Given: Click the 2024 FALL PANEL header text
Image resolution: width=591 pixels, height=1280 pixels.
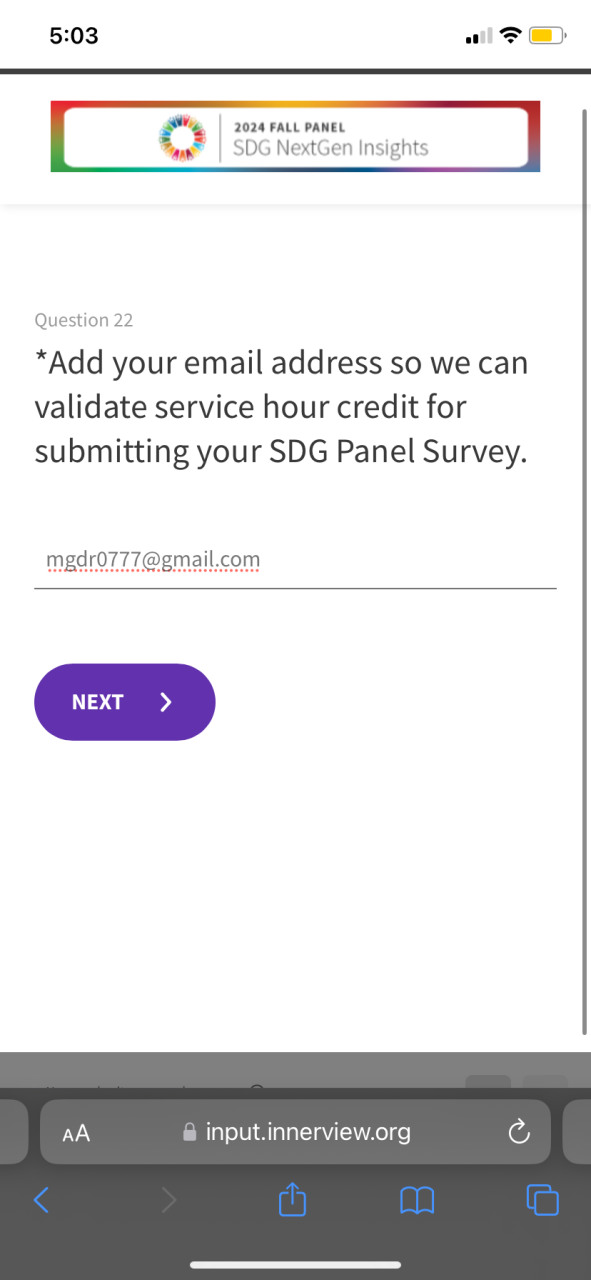Looking at the screenshot, I should click(289, 127).
